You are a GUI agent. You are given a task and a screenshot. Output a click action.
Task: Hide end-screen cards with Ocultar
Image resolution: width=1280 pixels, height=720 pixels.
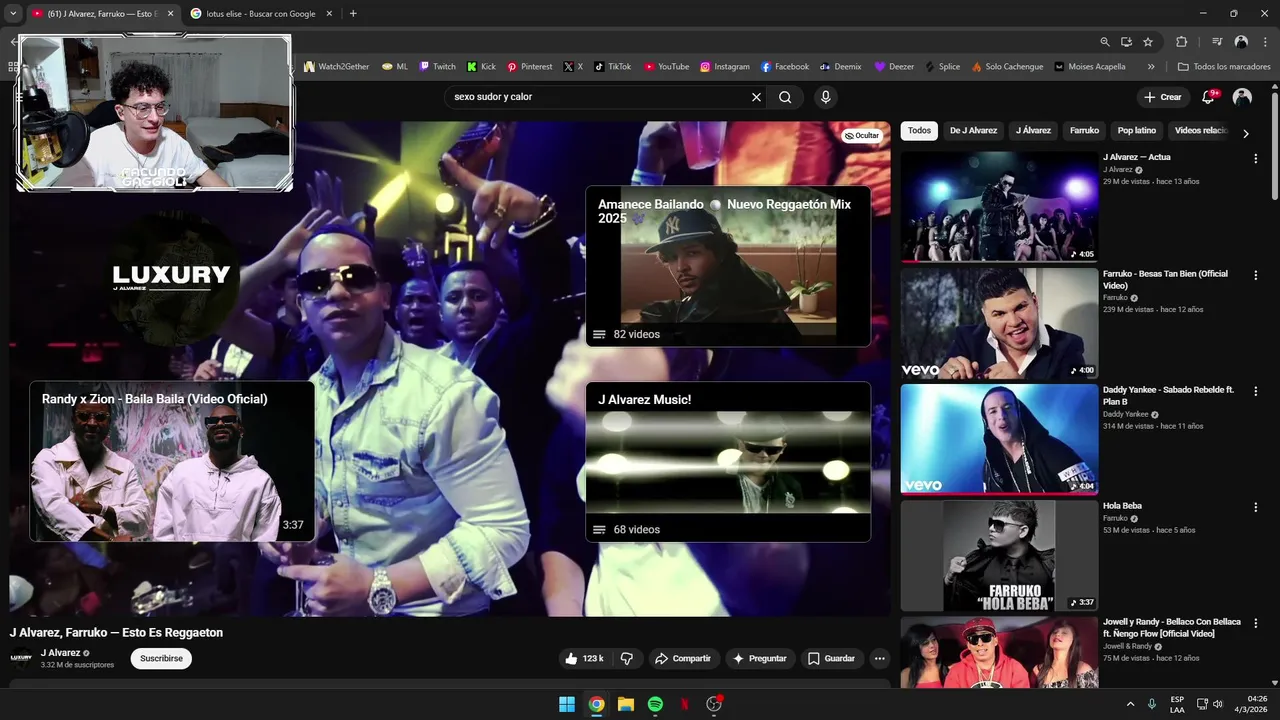(861, 135)
